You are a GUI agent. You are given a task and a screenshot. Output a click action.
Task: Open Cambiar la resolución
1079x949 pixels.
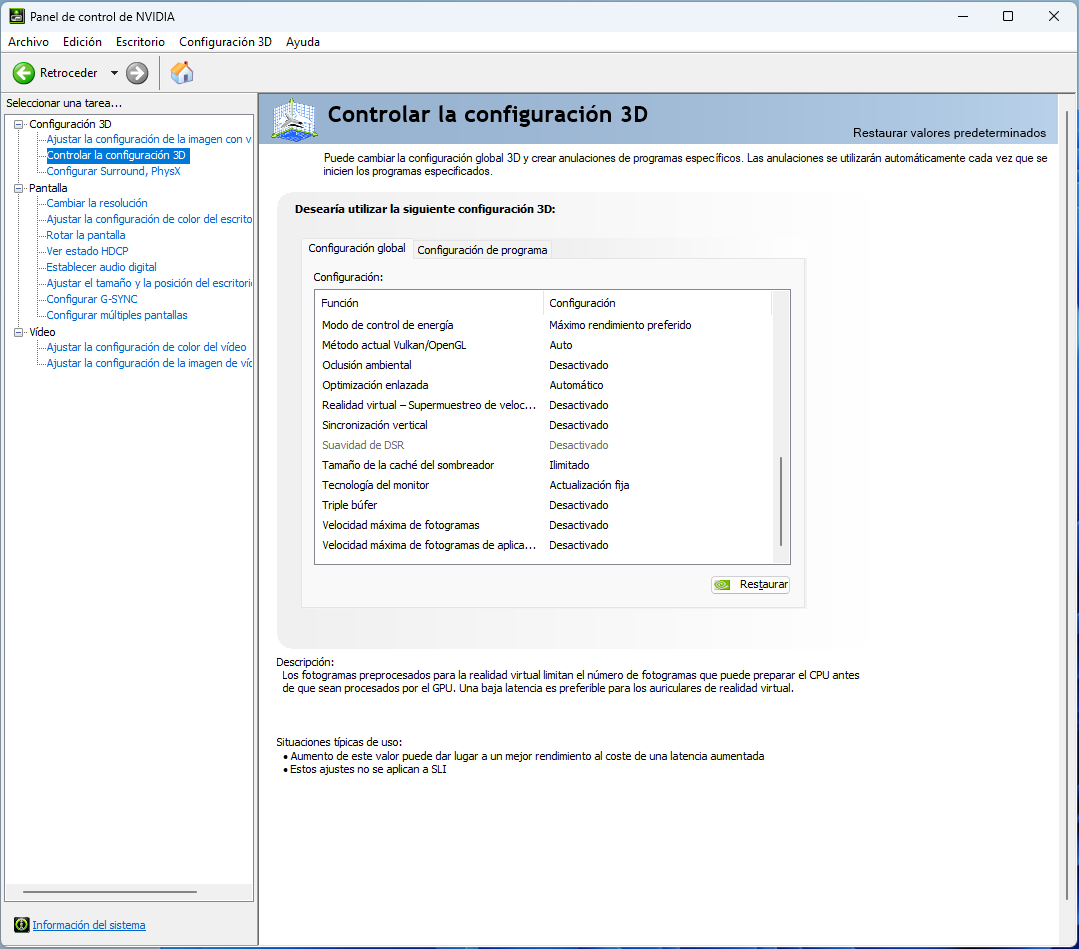pyautogui.click(x=97, y=203)
